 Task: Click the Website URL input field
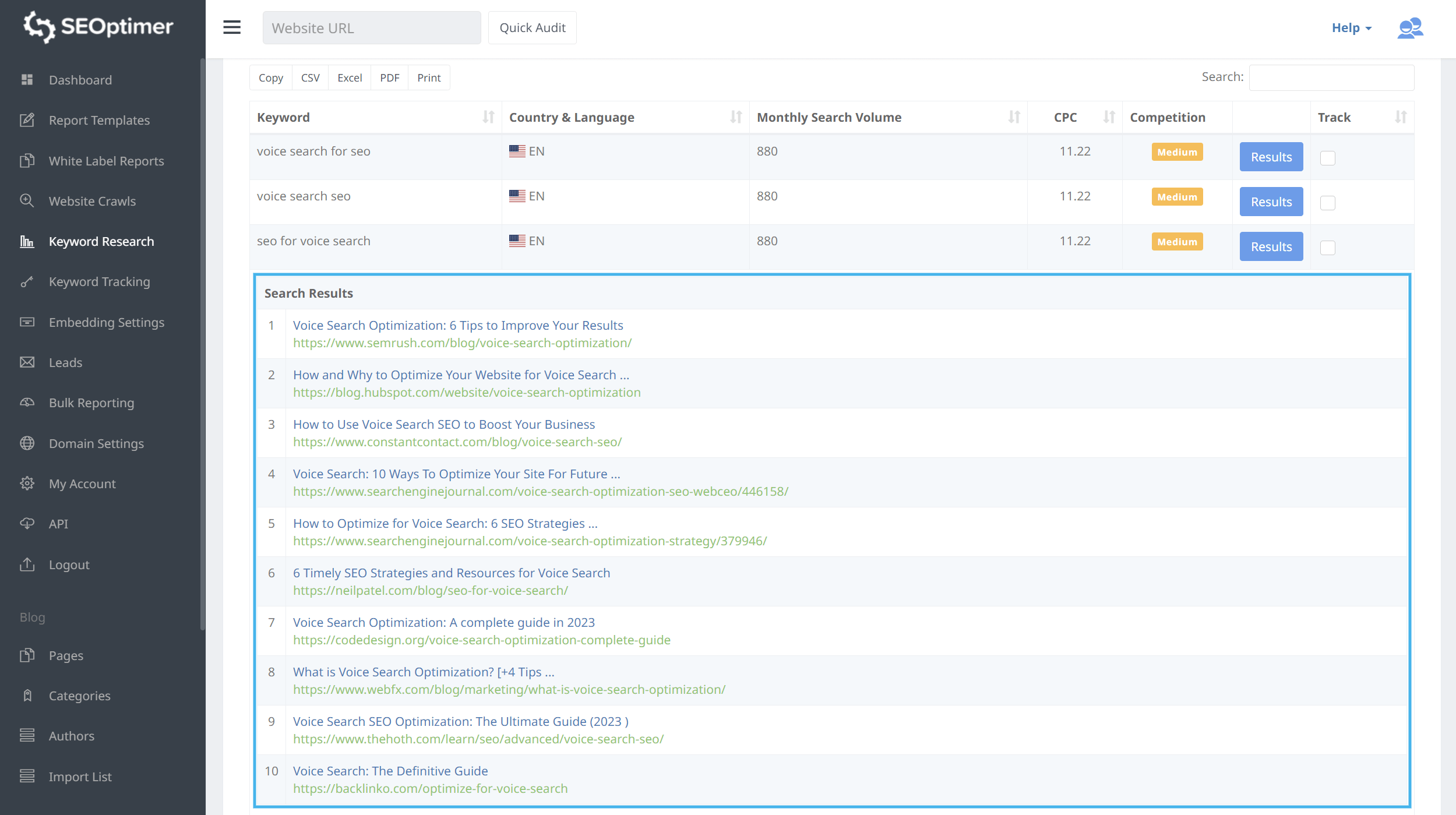point(372,27)
